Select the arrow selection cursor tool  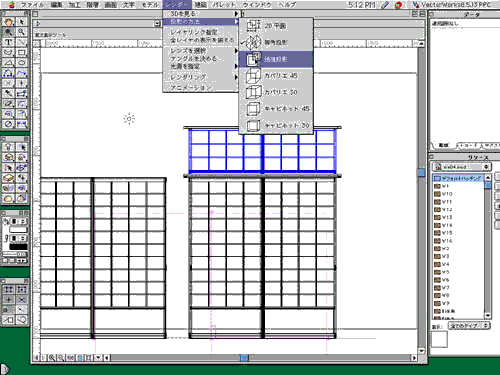pos(22,22)
